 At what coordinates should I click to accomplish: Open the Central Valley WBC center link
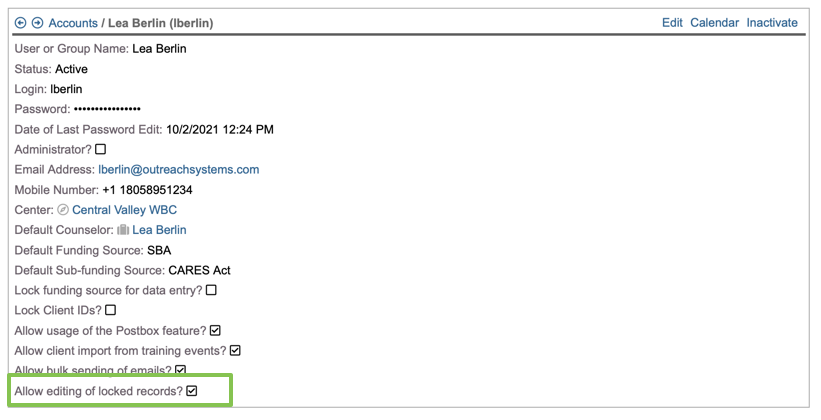124,210
